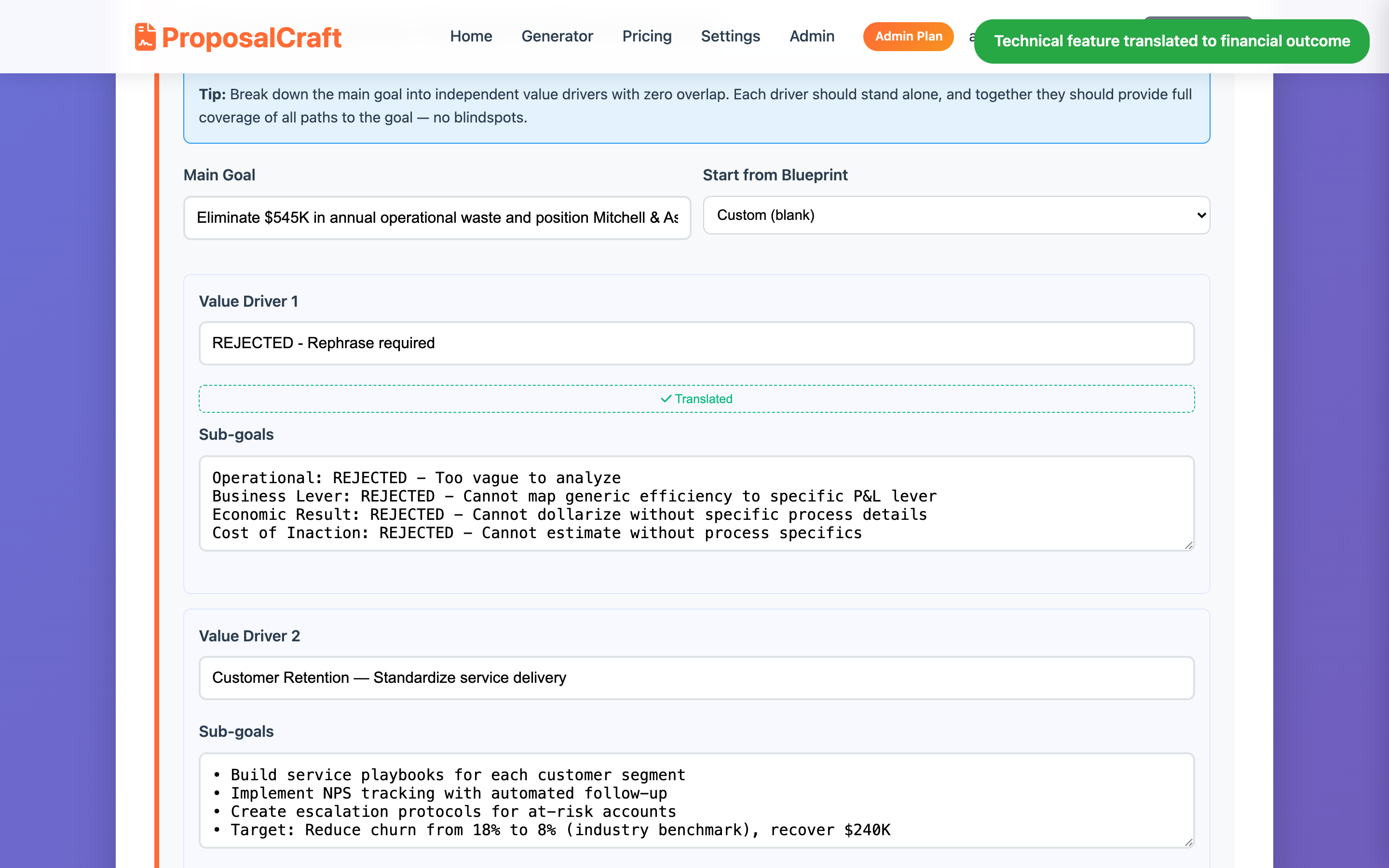1389x868 pixels.
Task: Click into Value Driver 1 Sub-goals textarea
Action: [x=695, y=504]
